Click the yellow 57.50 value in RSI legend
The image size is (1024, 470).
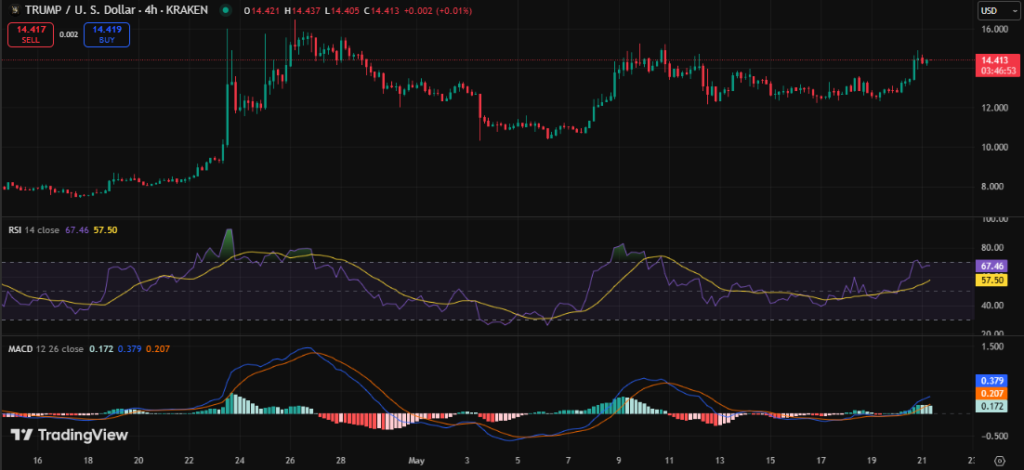[x=106, y=230]
